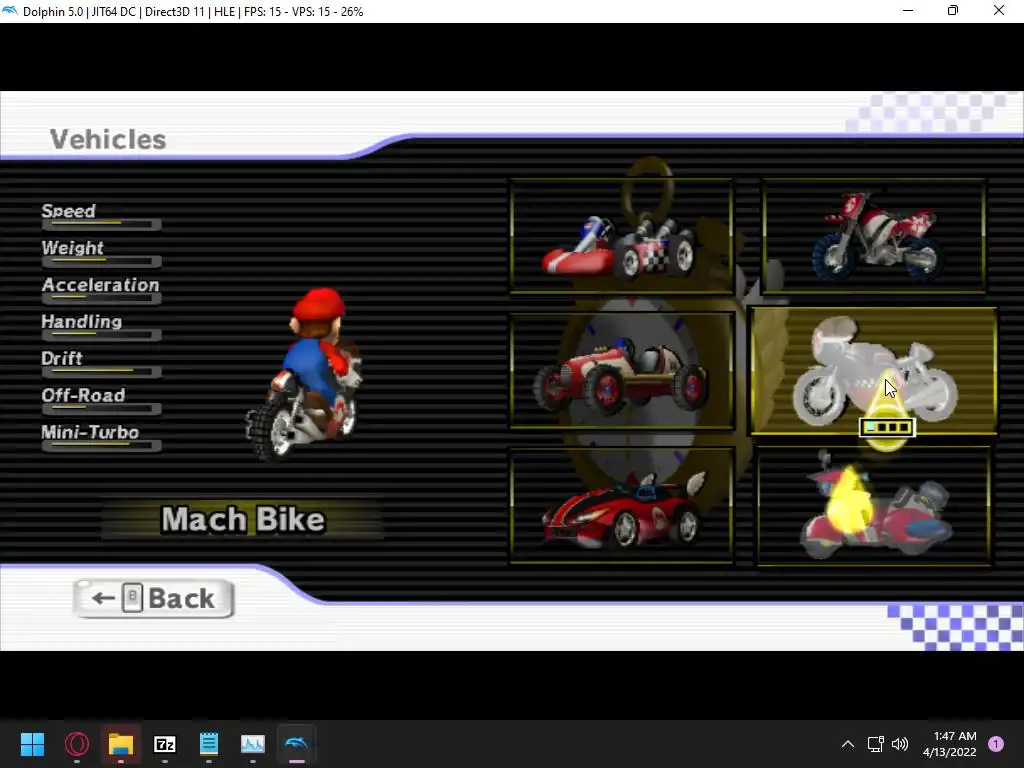Click the Mini-Turbo stat bar
The image size is (1024, 768).
(101, 445)
